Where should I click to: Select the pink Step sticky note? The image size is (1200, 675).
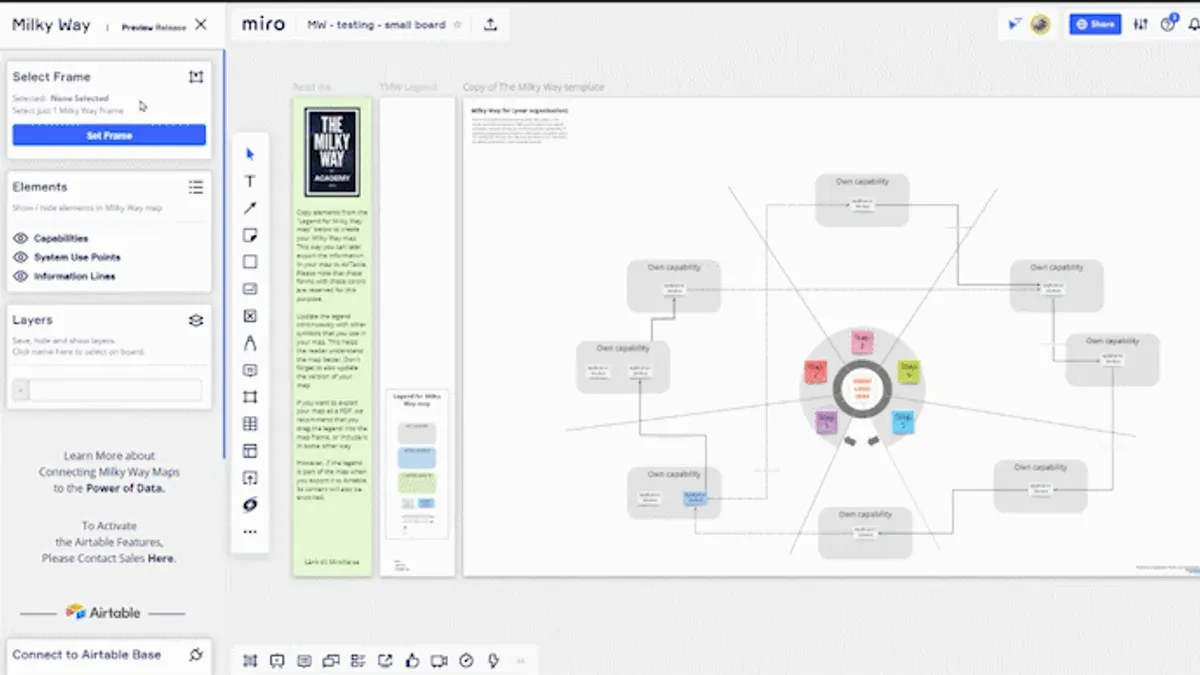pyautogui.click(x=863, y=343)
